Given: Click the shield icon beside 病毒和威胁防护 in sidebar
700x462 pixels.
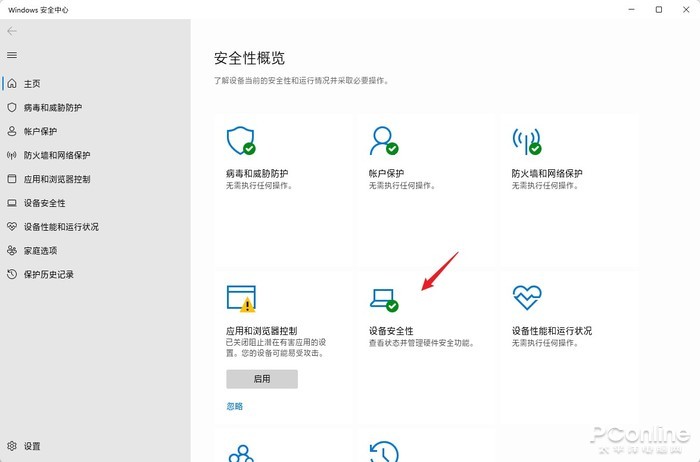Looking at the screenshot, I should (x=12, y=107).
